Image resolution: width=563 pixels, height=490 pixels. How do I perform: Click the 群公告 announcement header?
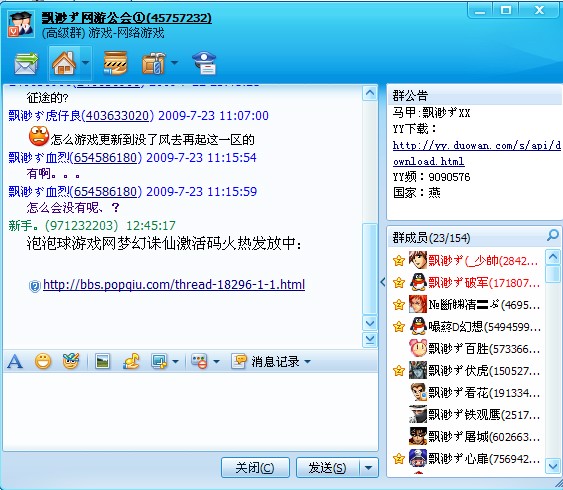tap(410, 96)
